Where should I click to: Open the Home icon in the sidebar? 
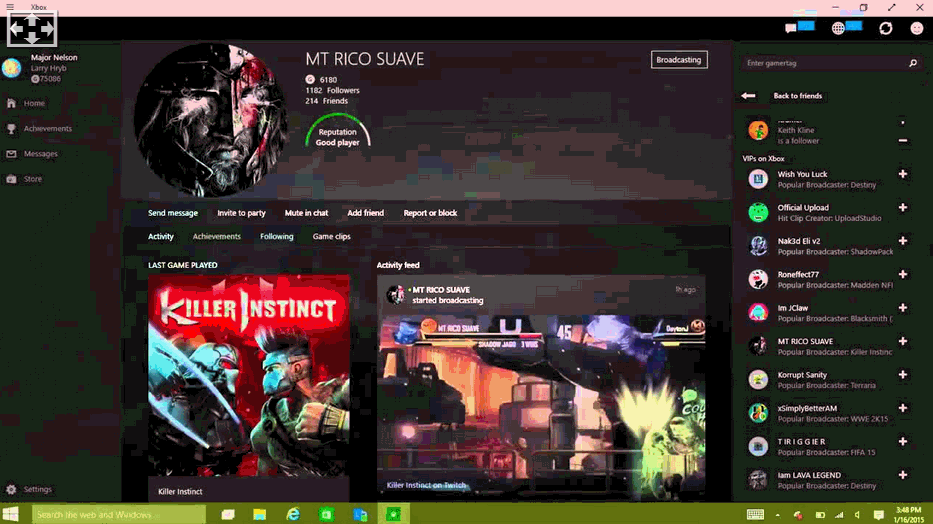11,103
